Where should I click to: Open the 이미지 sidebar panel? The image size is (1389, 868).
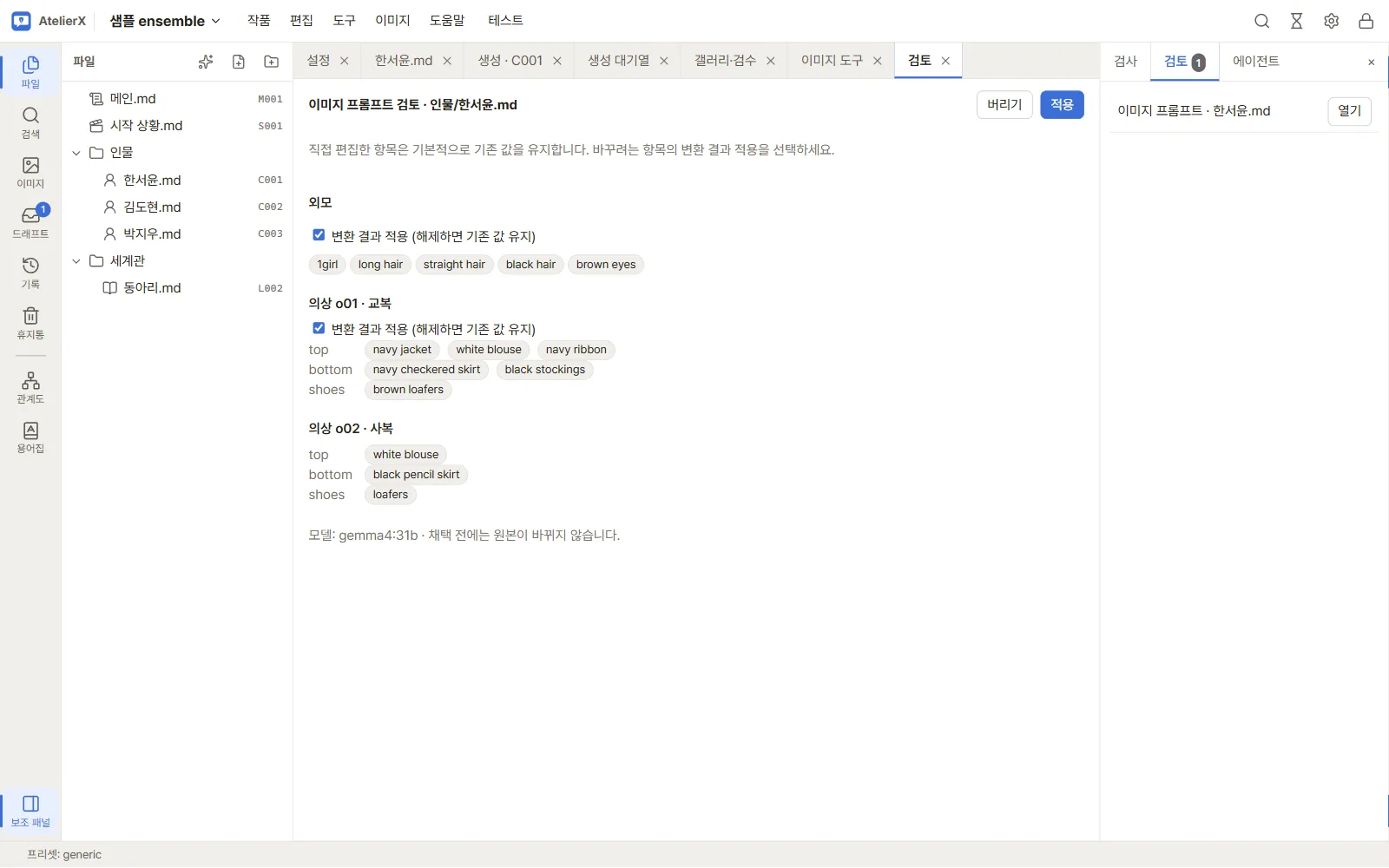(30, 173)
